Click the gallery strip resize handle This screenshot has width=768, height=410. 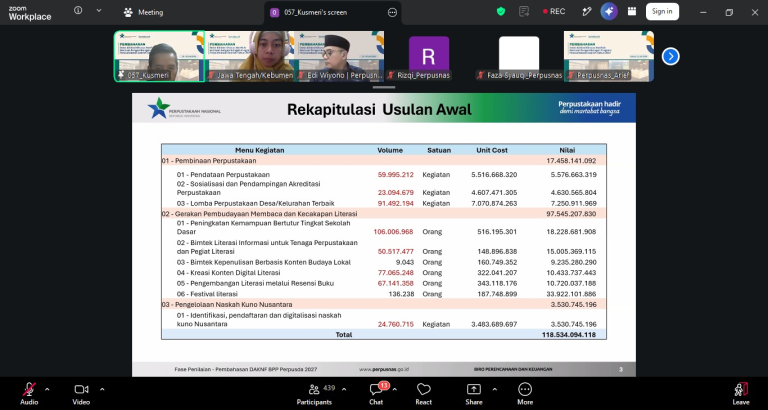click(x=384, y=88)
